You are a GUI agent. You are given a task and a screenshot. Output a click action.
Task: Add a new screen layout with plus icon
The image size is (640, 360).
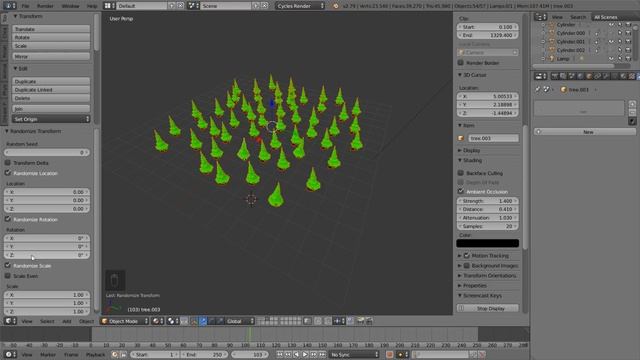(172, 6)
